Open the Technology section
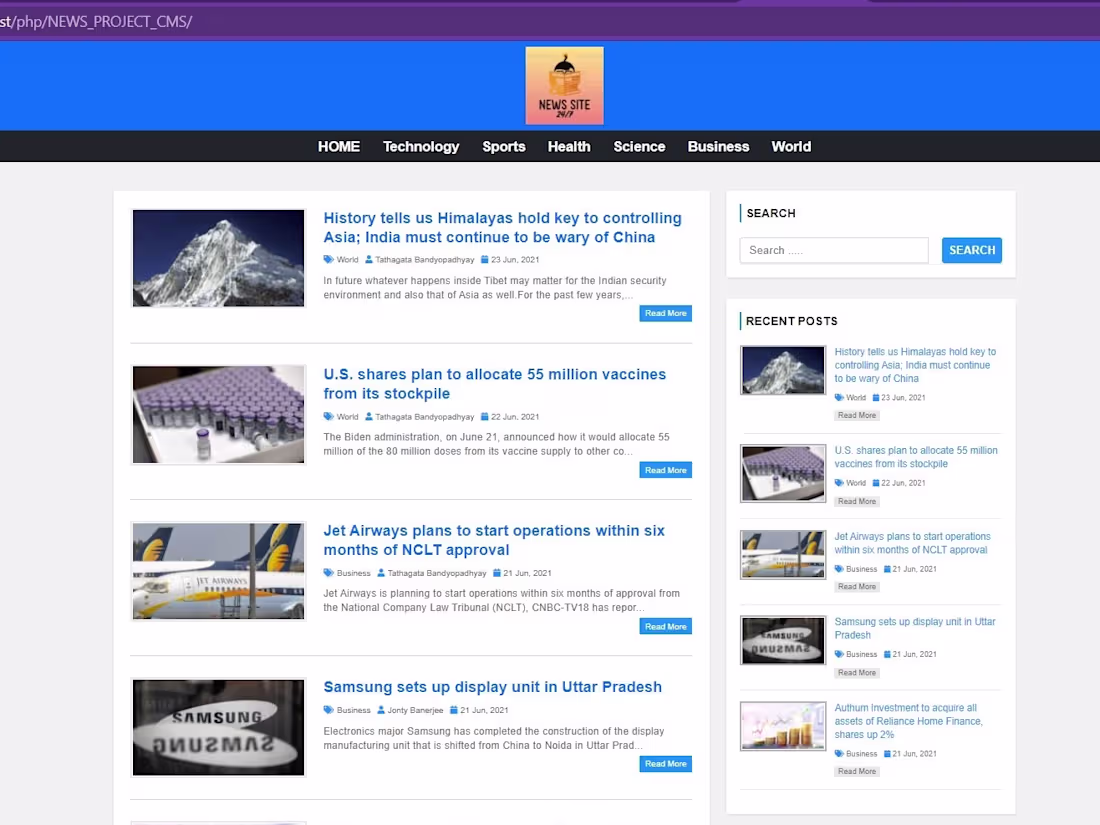 tap(421, 146)
